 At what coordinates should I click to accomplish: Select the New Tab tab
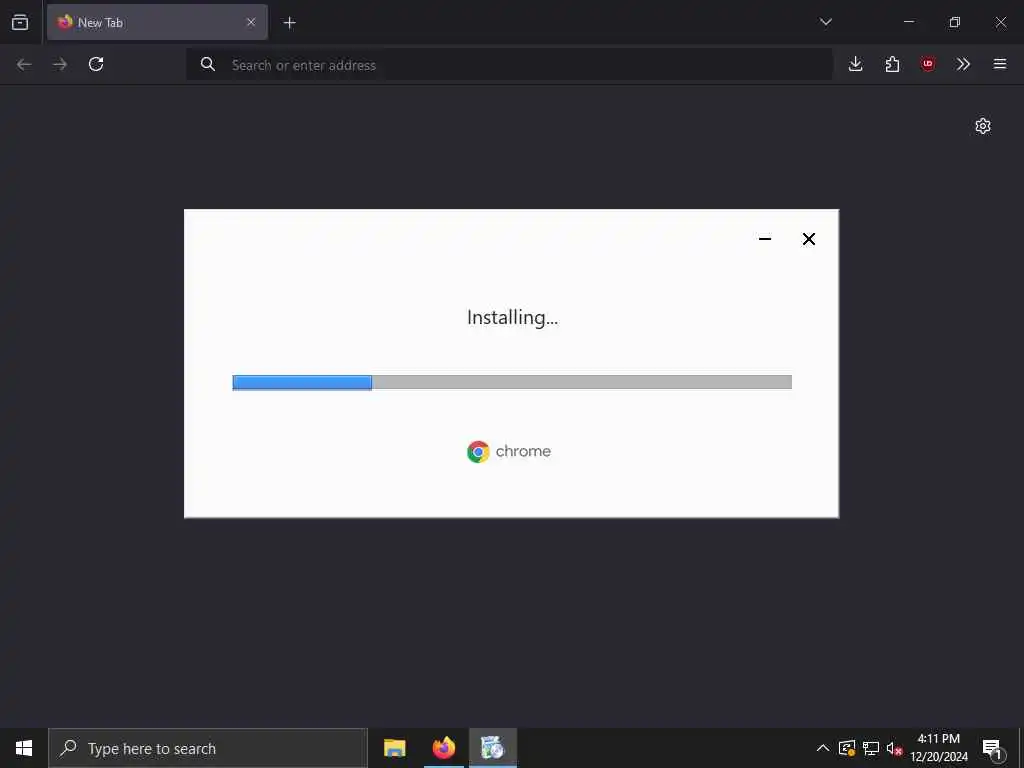(157, 22)
